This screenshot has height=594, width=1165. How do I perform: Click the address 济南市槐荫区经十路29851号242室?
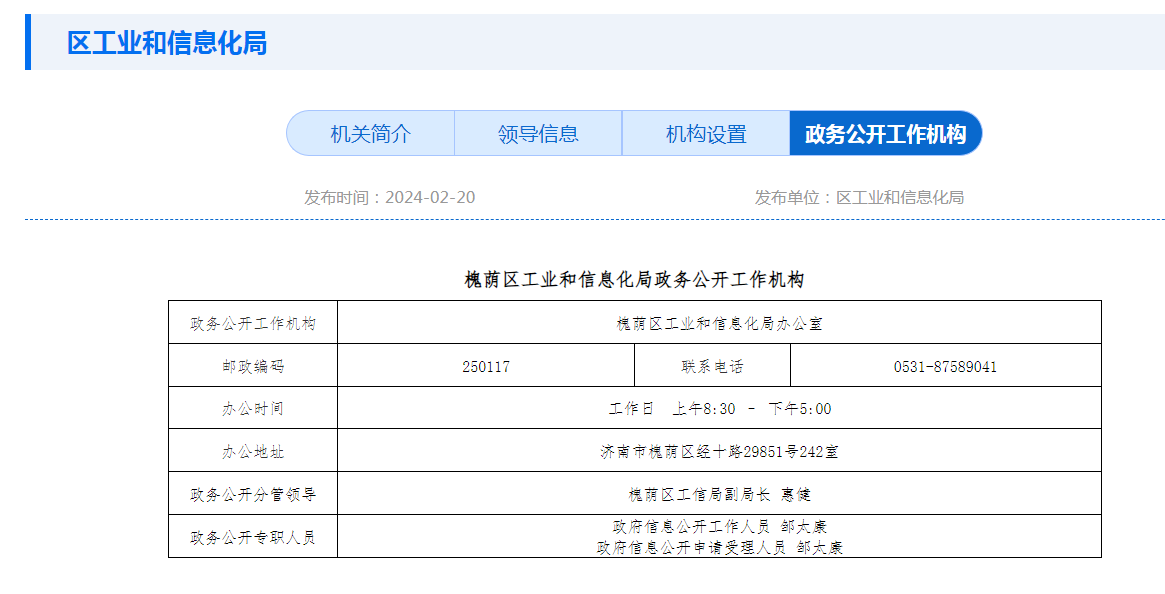coord(719,452)
